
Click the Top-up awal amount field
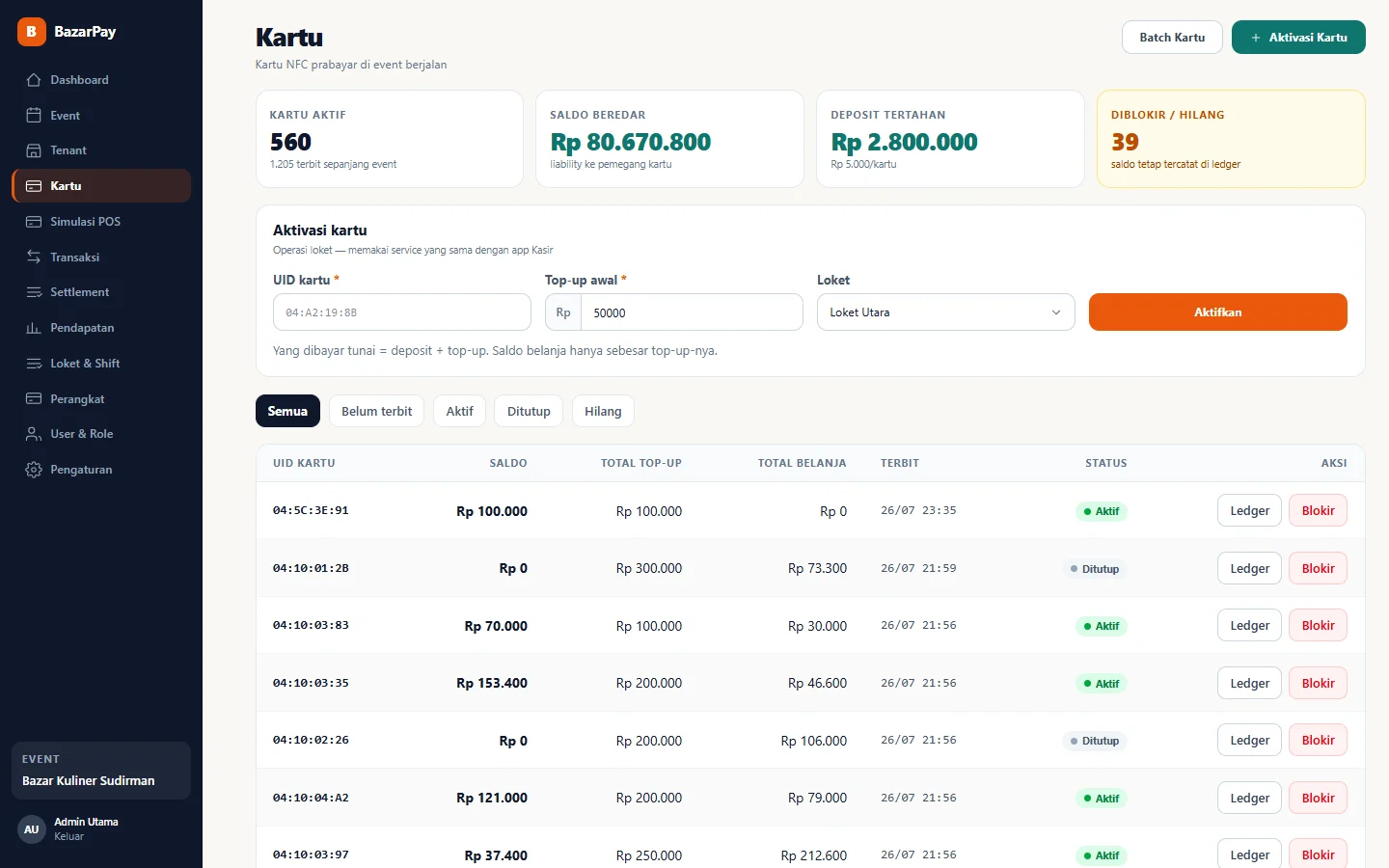tap(692, 312)
